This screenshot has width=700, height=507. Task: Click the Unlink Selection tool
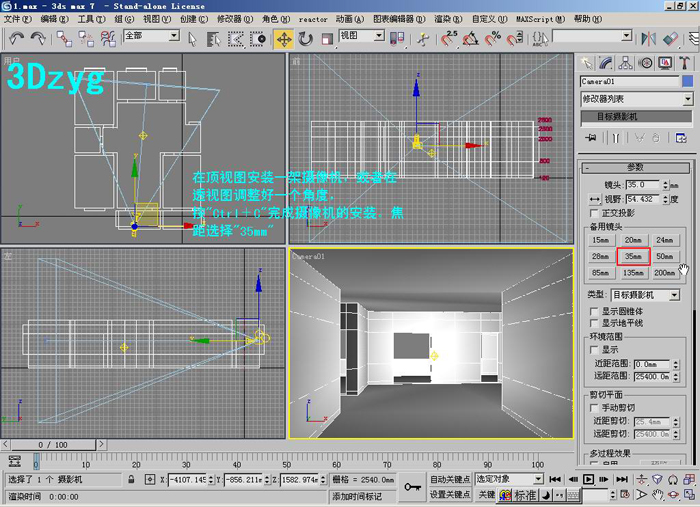tap(86, 39)
